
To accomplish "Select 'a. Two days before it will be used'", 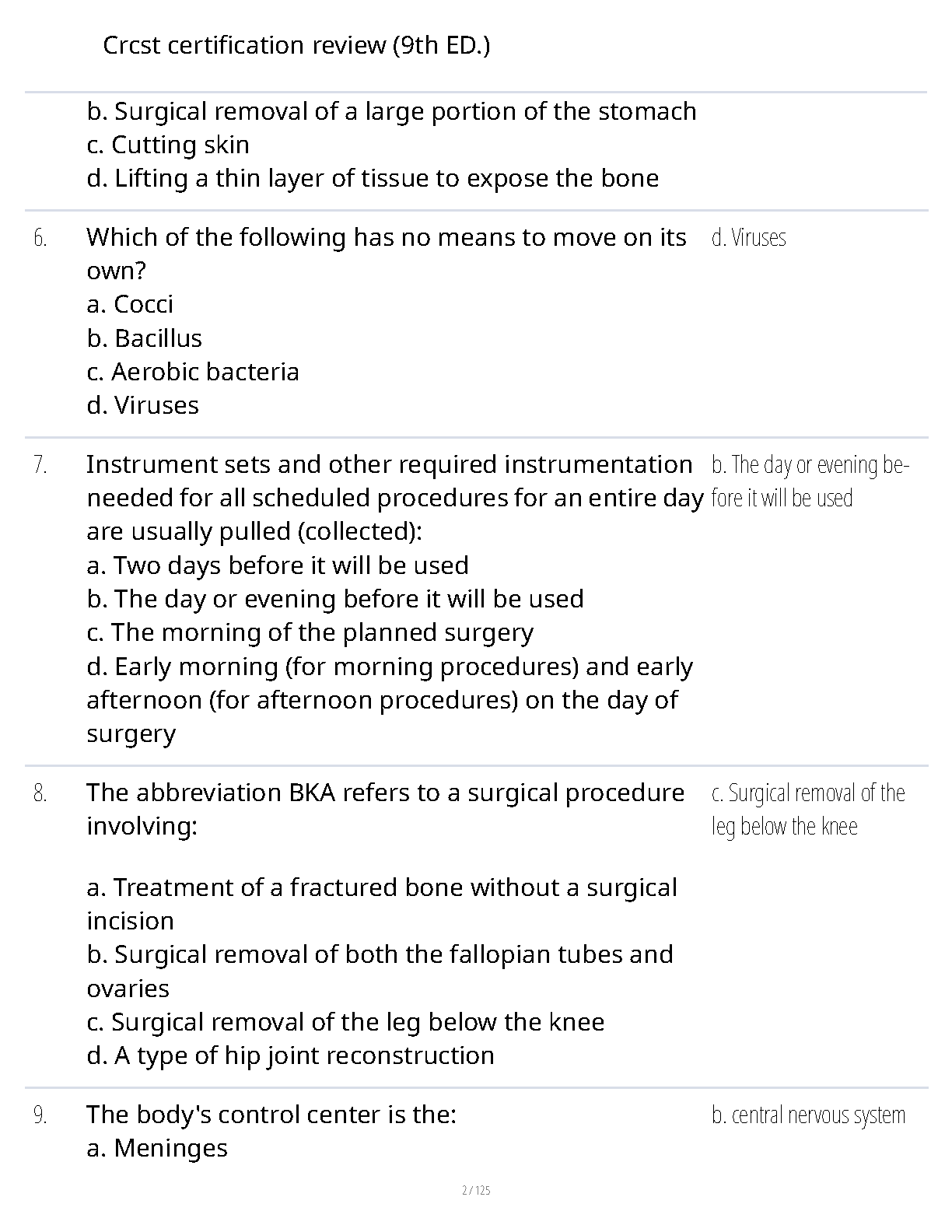I will [x=278, y=565].
